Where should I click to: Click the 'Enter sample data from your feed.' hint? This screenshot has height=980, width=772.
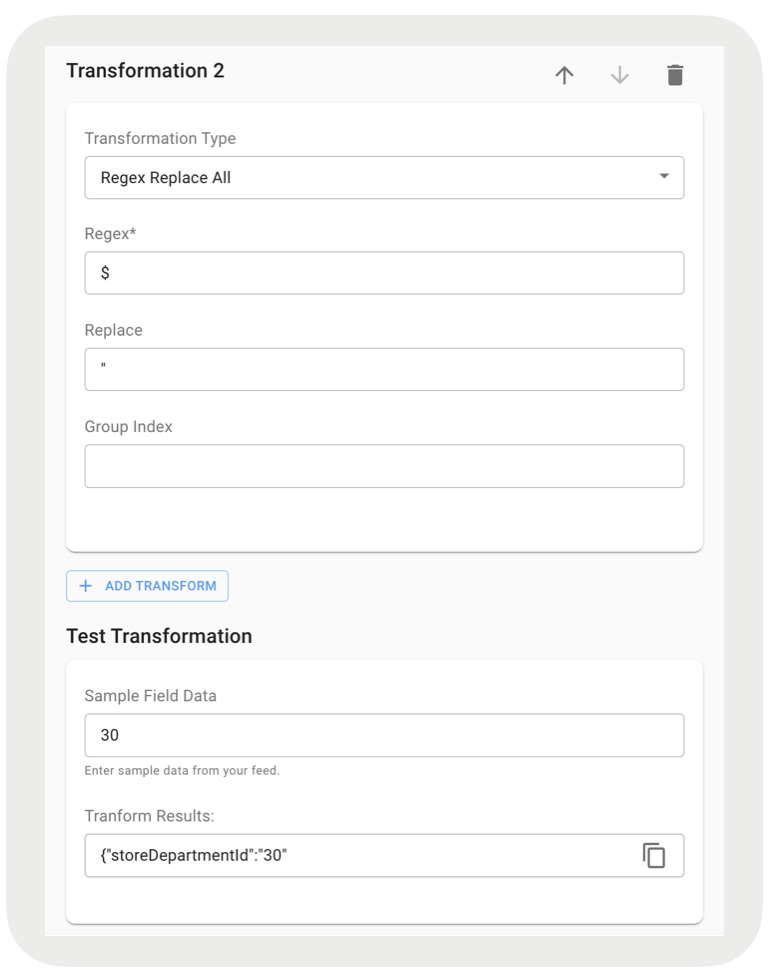pyautogui.click(x=182, y=771)
